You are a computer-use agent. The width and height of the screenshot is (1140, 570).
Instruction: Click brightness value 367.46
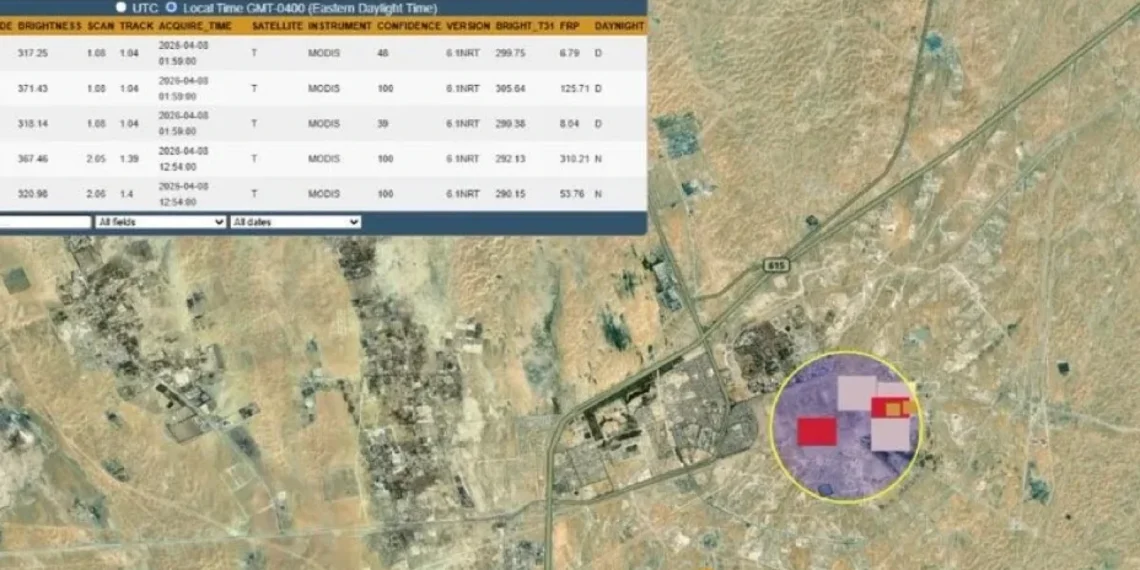click(x=33, y=158)
